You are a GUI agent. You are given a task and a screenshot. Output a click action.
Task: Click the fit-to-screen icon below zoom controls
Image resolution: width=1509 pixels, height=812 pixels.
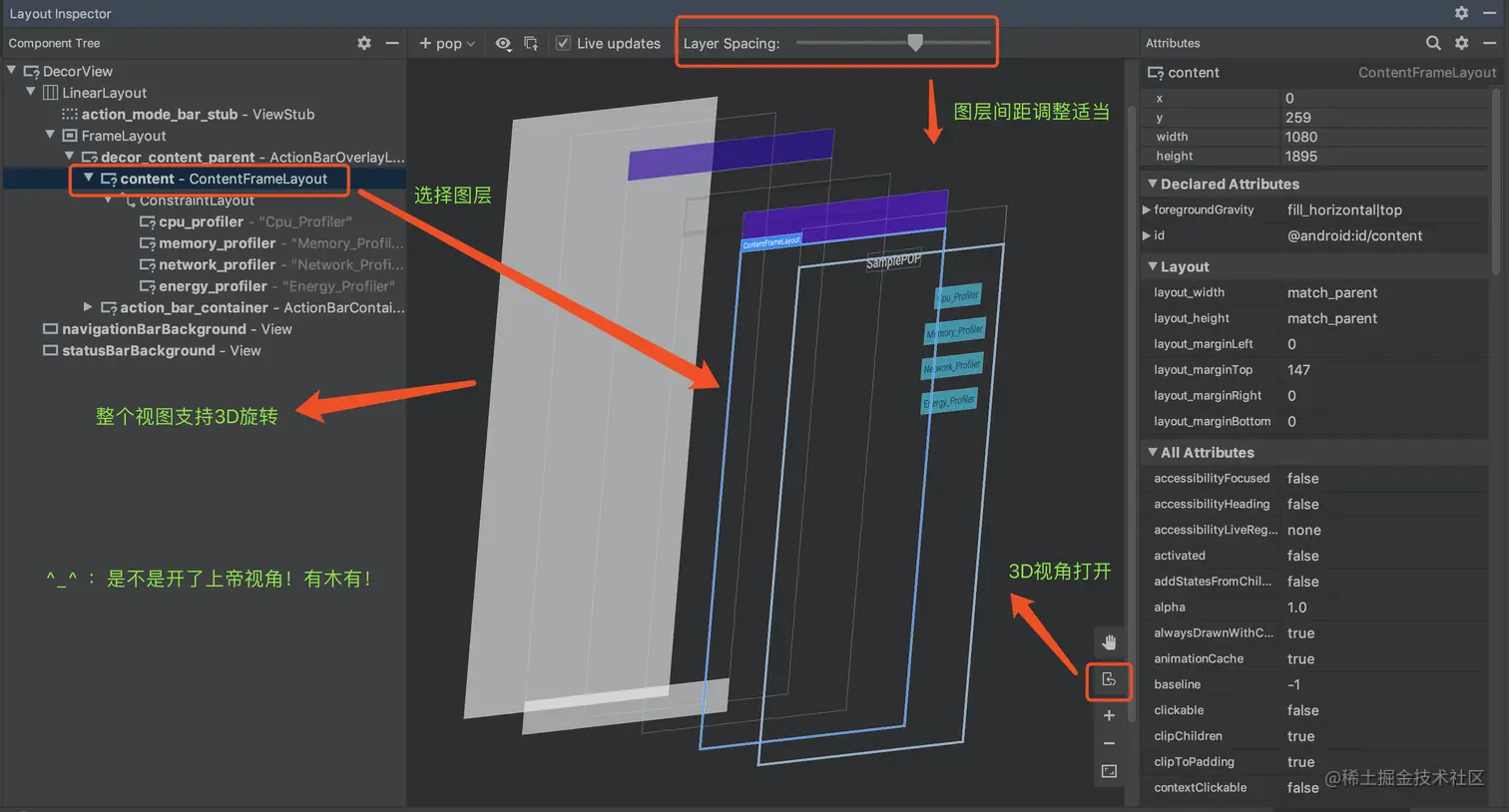(x=1109, y=770)
